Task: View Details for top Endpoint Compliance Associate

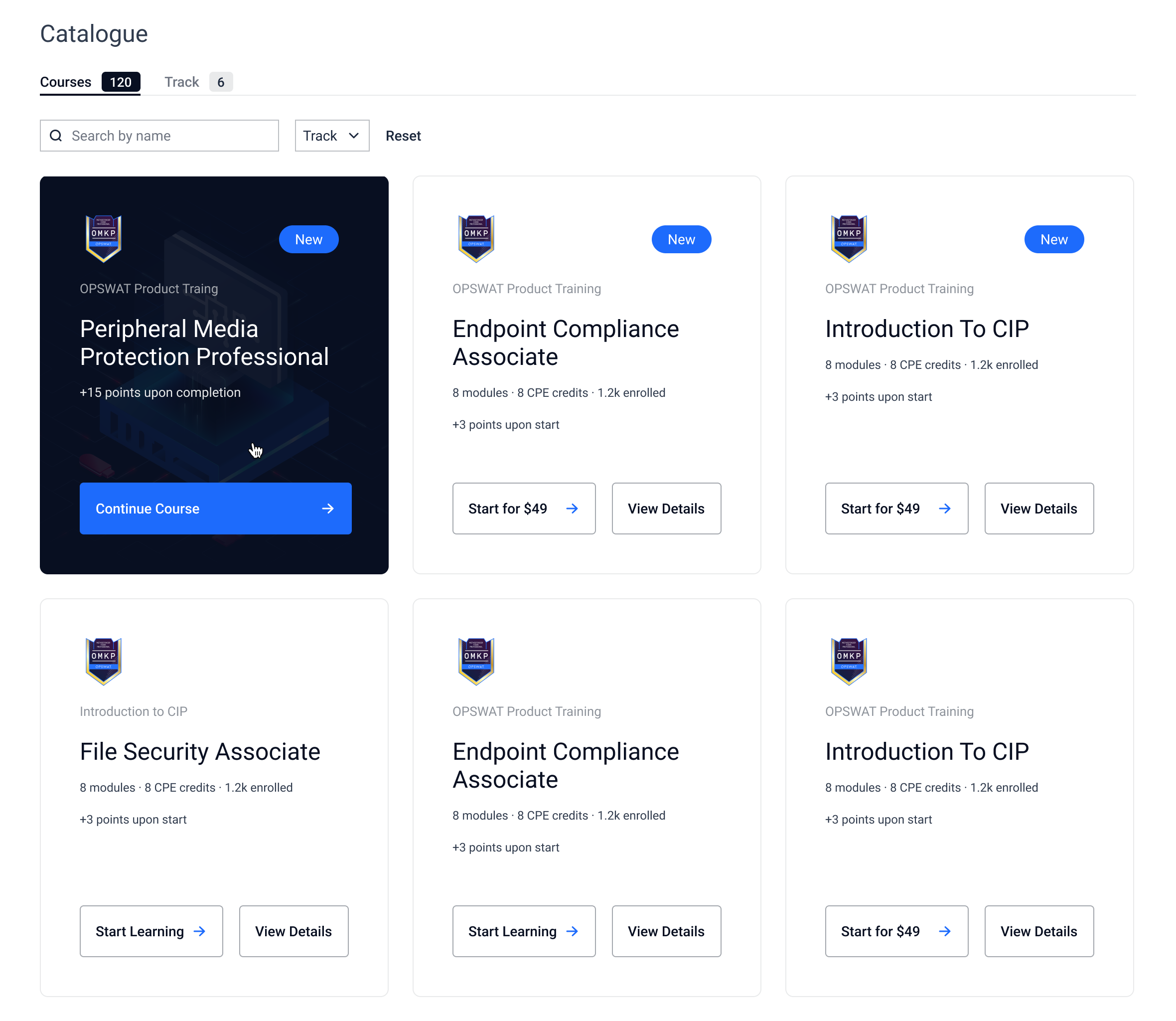Action: 666,509
